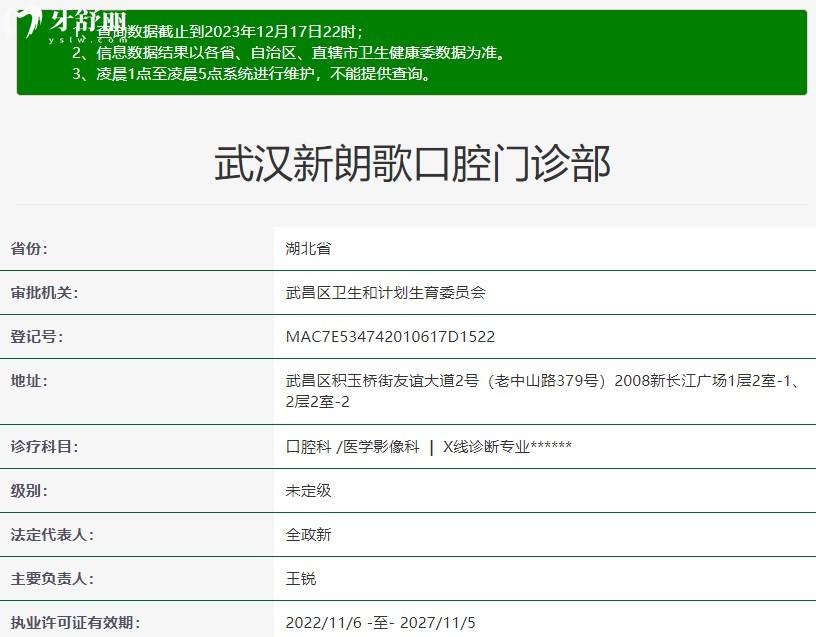The image size is (816, 637).
Task: Select the 地址 row label
Action: click(x=29, y=381)
